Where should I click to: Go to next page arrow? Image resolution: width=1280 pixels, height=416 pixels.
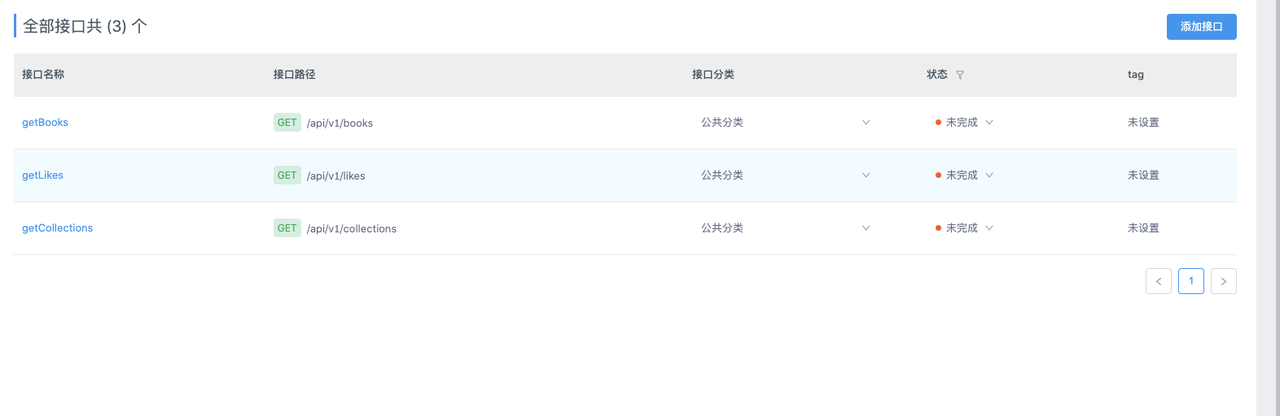click(x=1223, y=281)
